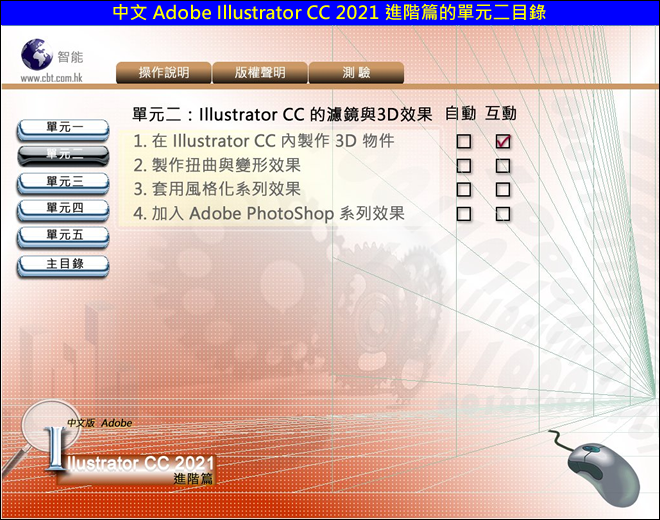Open the 測驗 tab
Viewport: 660px width, 520px height.
click(x=356, y=73)
